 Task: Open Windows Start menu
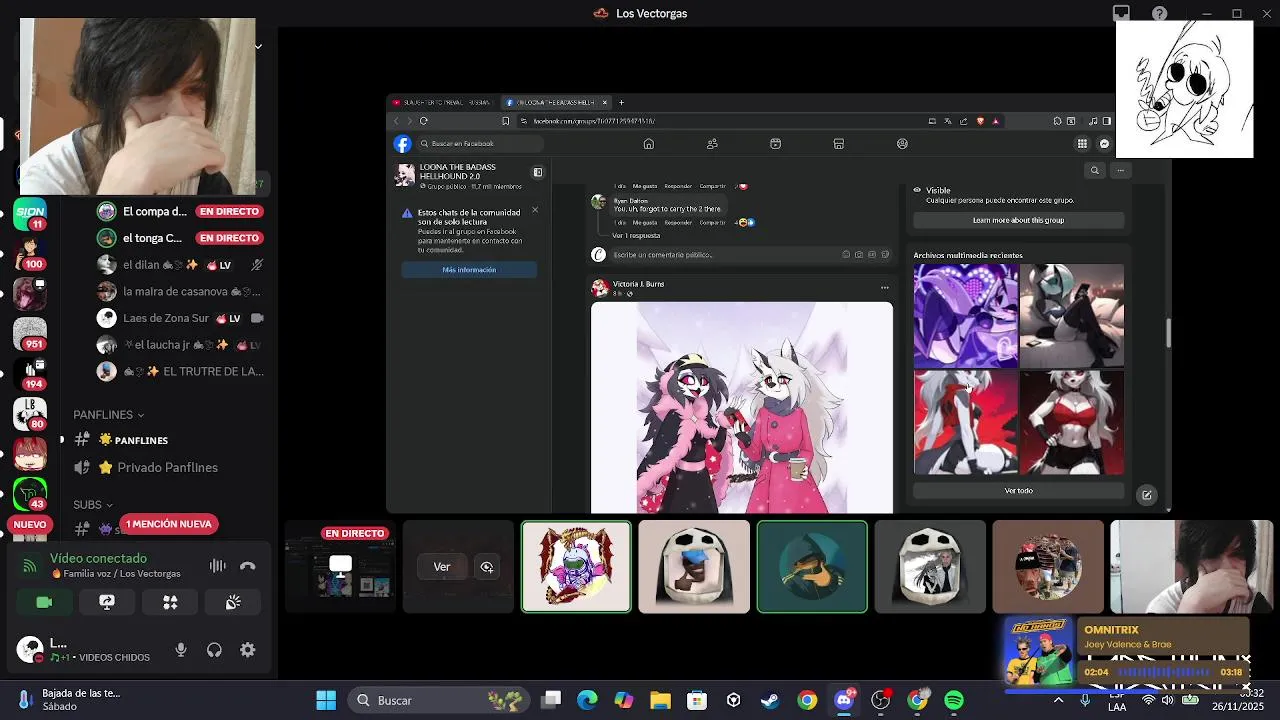[326, 700]
